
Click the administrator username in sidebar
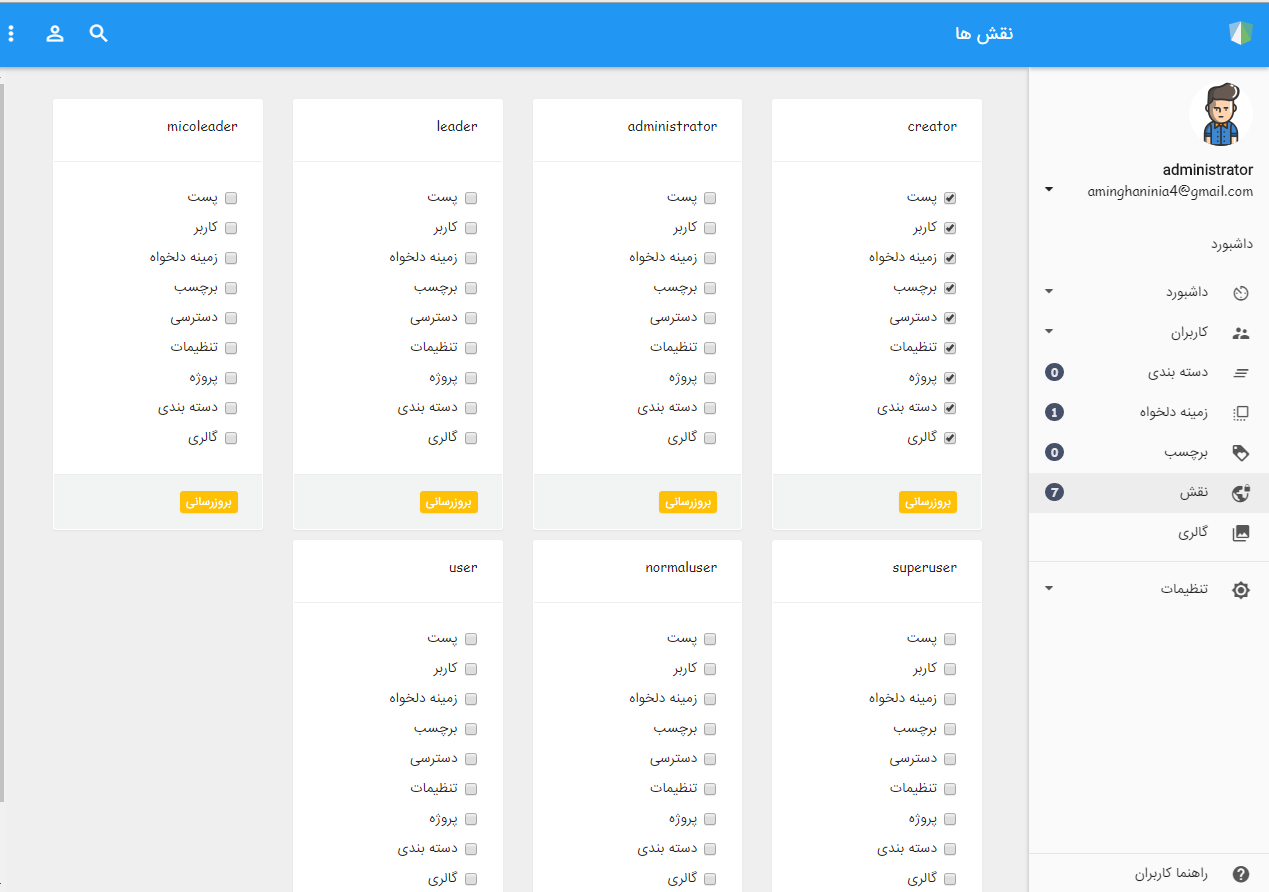(x=1208, y=170)
